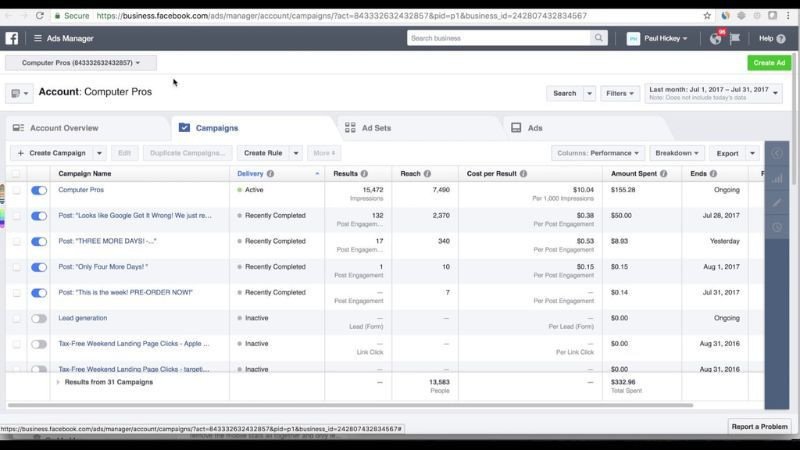Switch to the Ads tab
The width and height of the screenshot is (800, 450).
[x=535, y=128]
